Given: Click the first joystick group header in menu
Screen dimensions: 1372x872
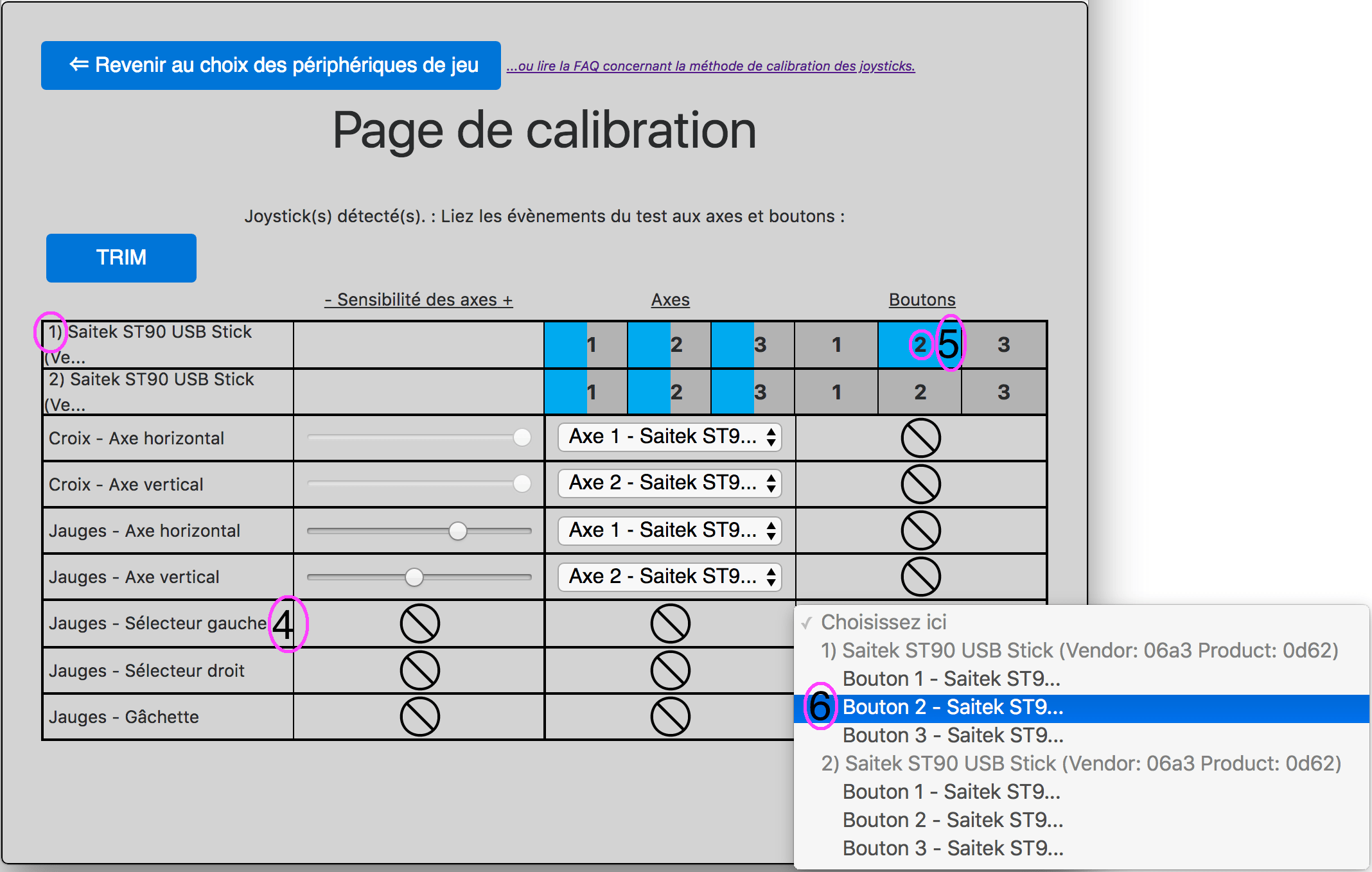Looking at the screenshot, I should tap(1082, 650).
